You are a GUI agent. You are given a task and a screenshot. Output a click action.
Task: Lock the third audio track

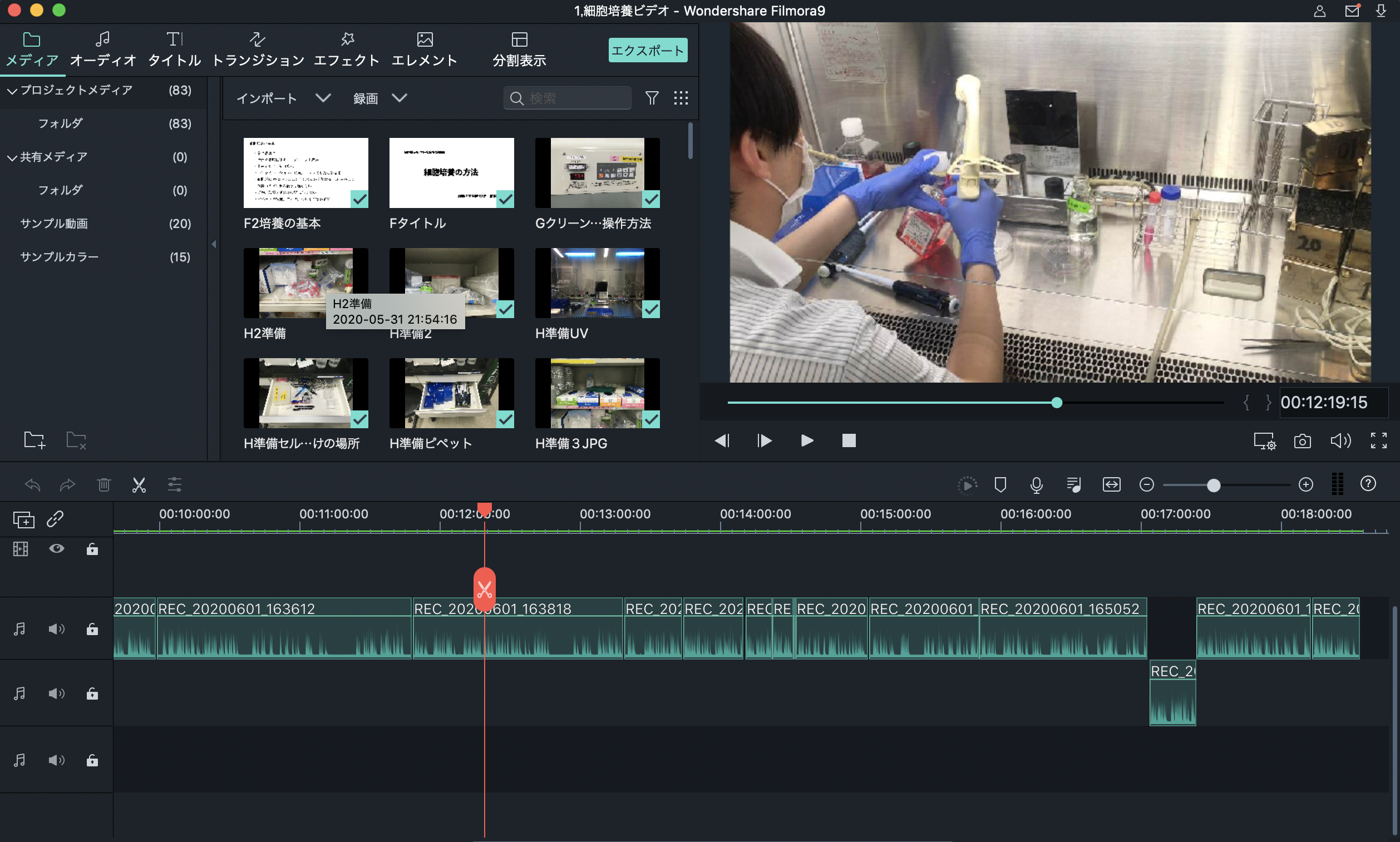[x=92, y=760]
